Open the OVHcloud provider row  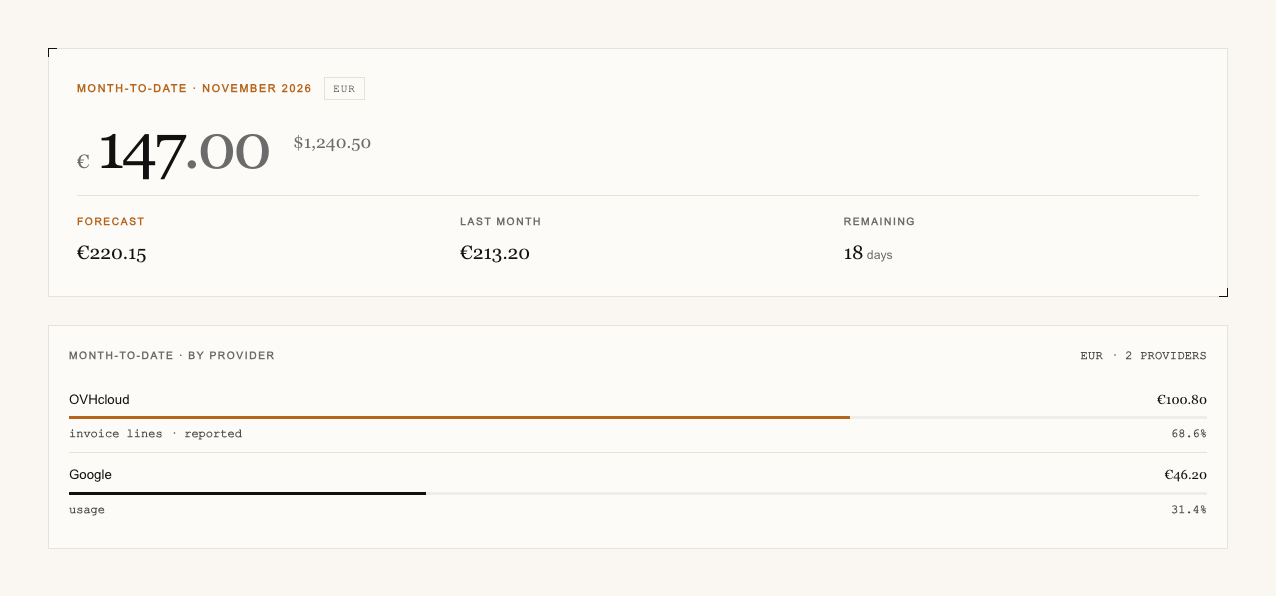click(x=638, y=415)
